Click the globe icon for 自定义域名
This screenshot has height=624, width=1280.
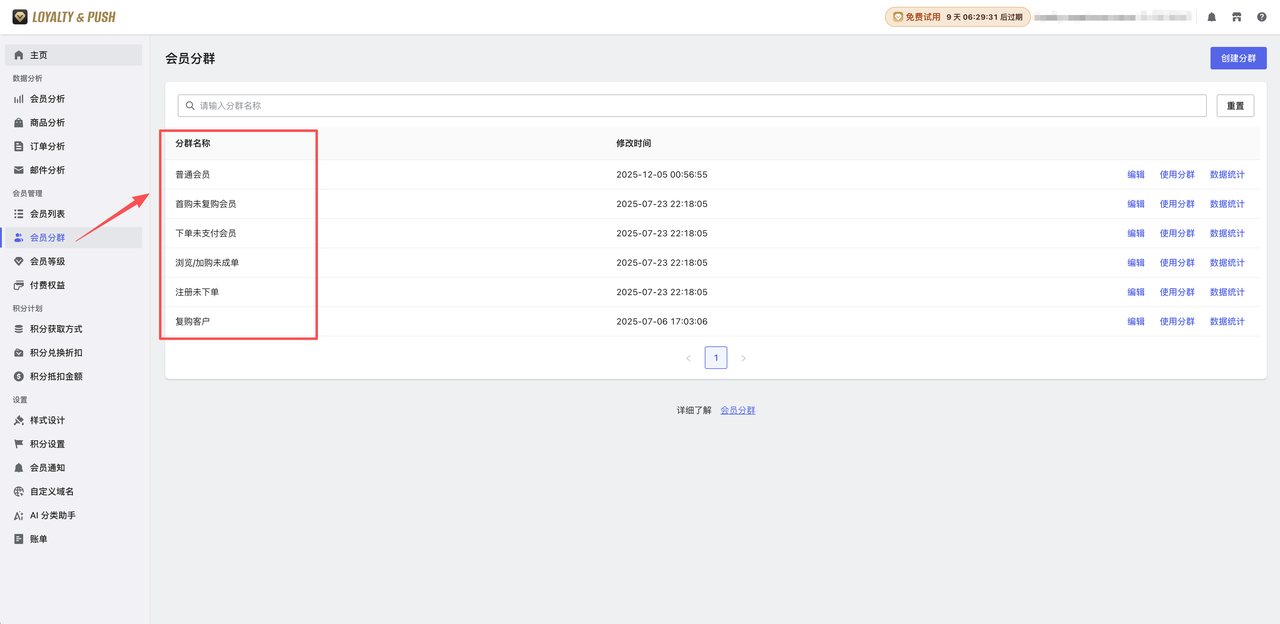pos(19,492)
